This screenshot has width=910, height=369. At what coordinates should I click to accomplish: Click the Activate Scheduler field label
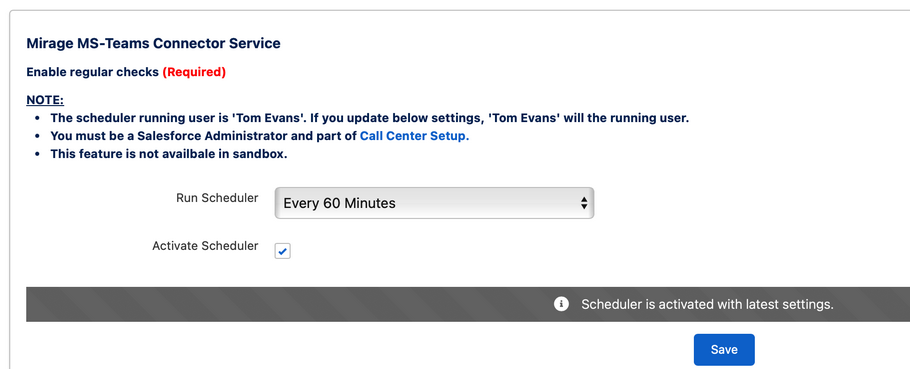click(205, 245)
